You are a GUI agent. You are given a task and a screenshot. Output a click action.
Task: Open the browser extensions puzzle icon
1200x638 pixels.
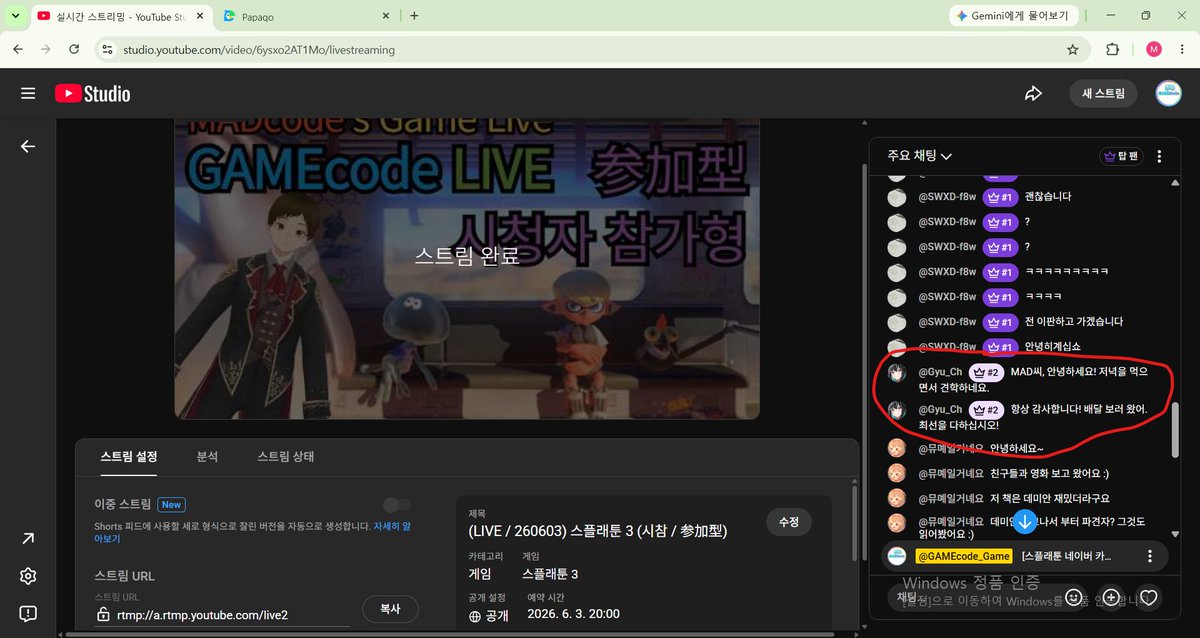pyautogui.click(x=1112, y=49)
